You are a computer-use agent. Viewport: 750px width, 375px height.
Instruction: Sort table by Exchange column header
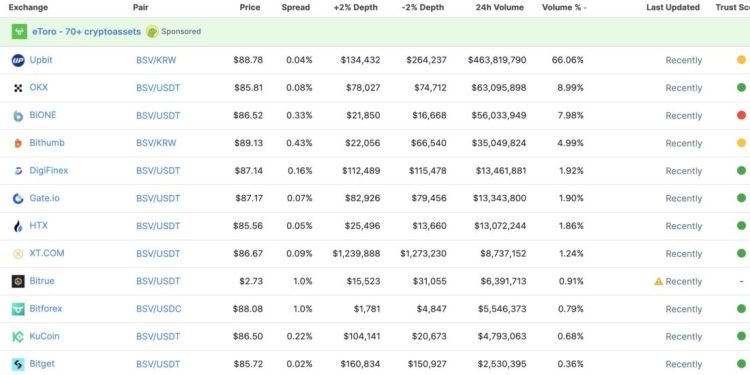(28, 7)
